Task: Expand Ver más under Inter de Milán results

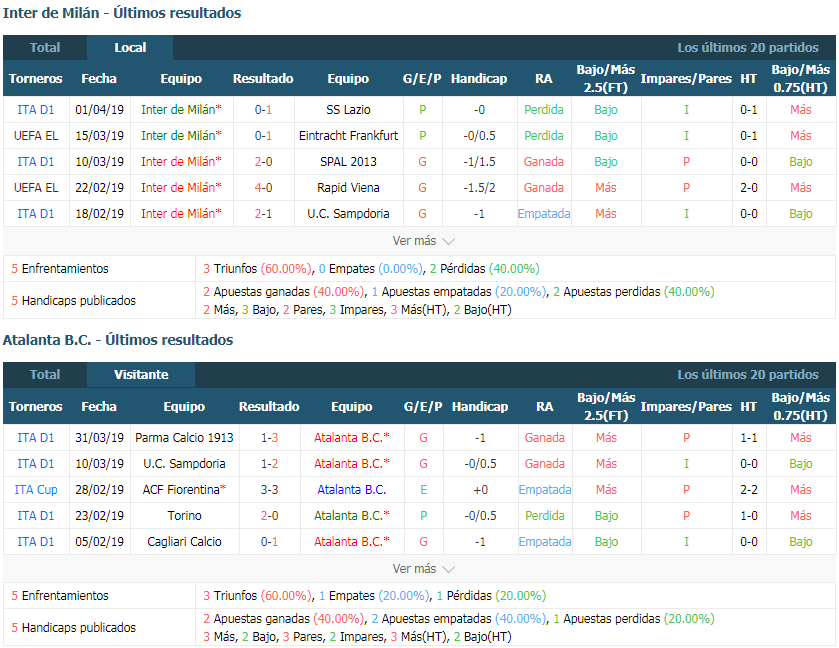Action: (423, 241)
